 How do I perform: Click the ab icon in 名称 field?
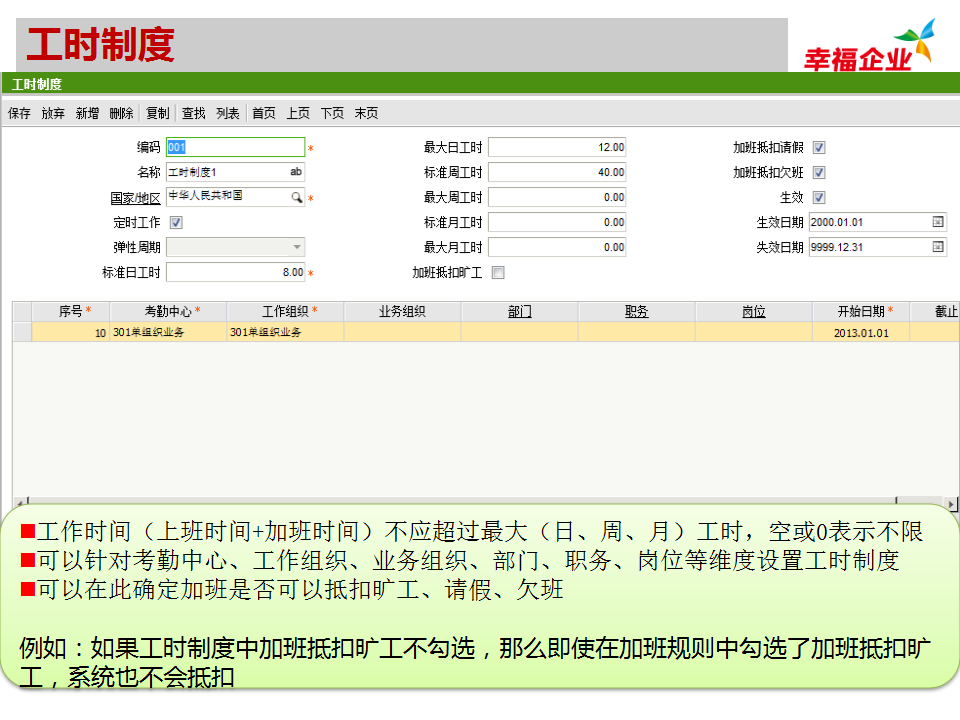295,172
